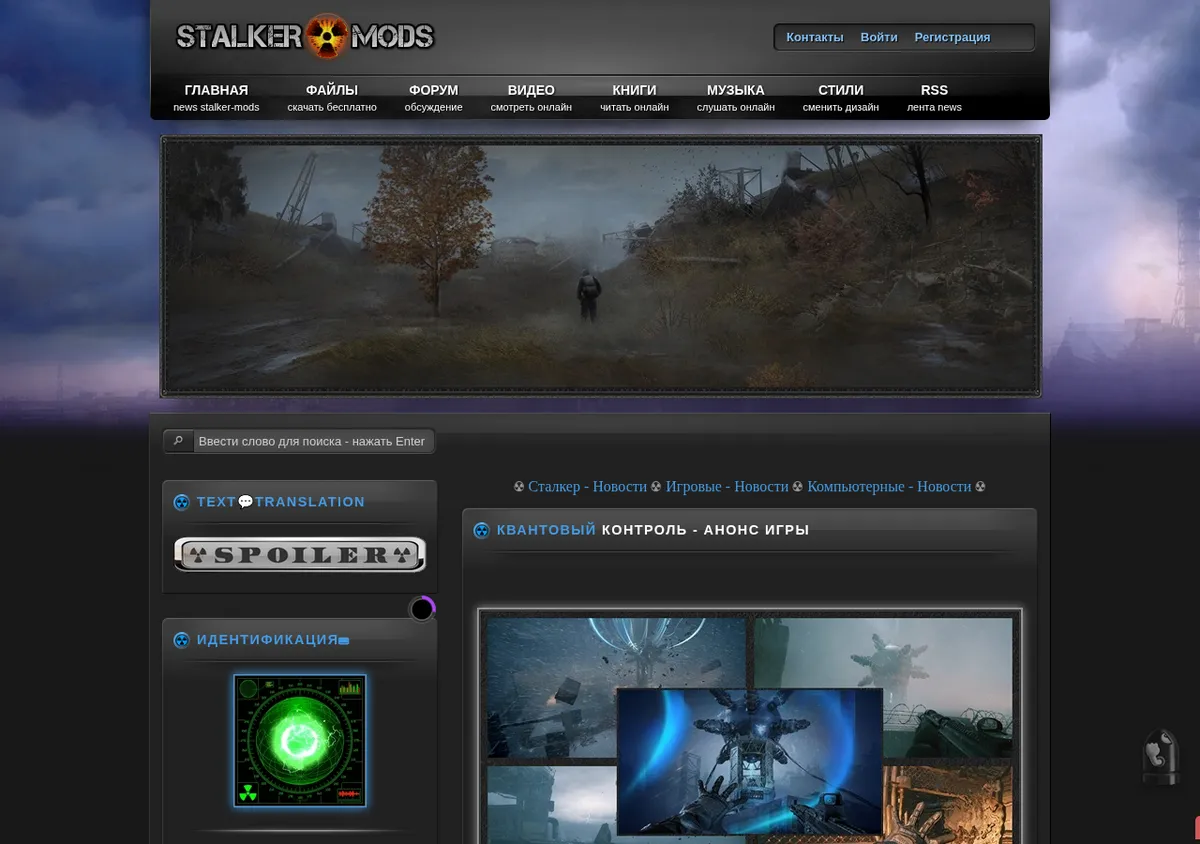Open the Контакты link

(x=815, y=37)
